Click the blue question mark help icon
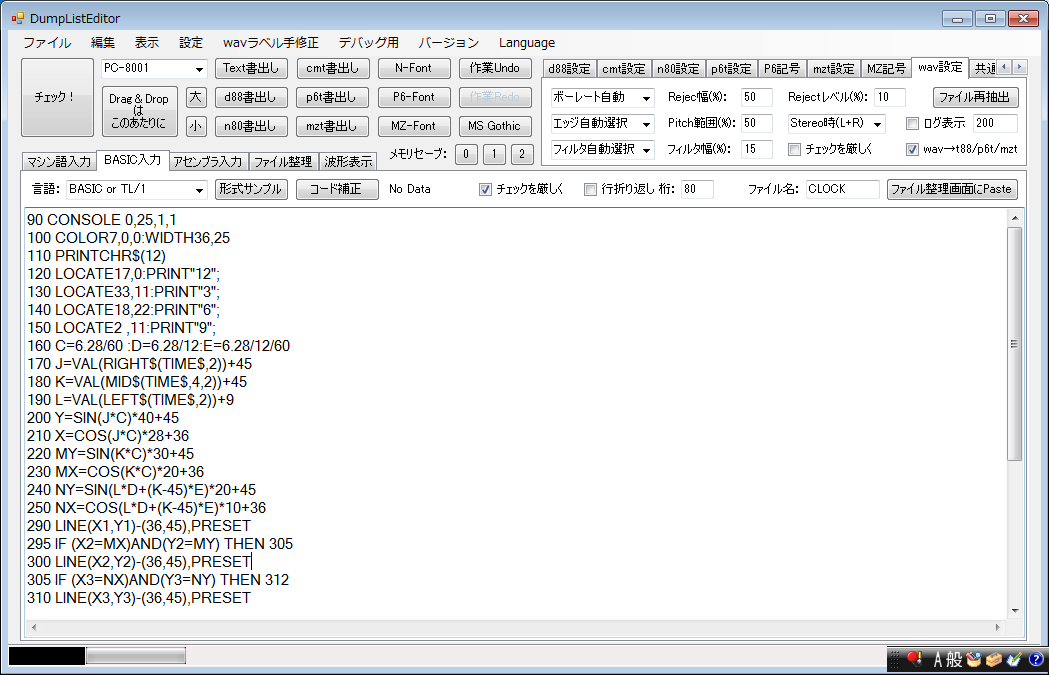The height and width of the screenshot is (675, 1049). coord(1036,660)
